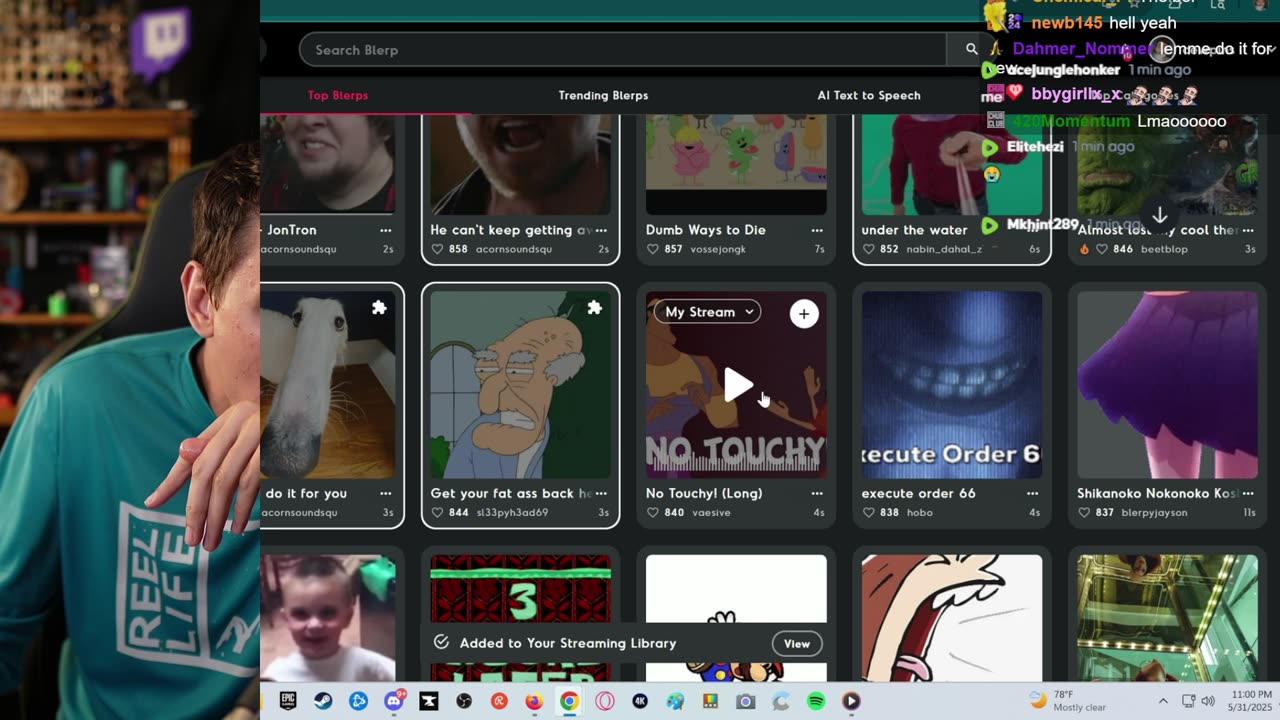Viewport: 1280px width, 720px height.
Task: Open more options for execute order 66
Action: click(x=1032, y=493)
